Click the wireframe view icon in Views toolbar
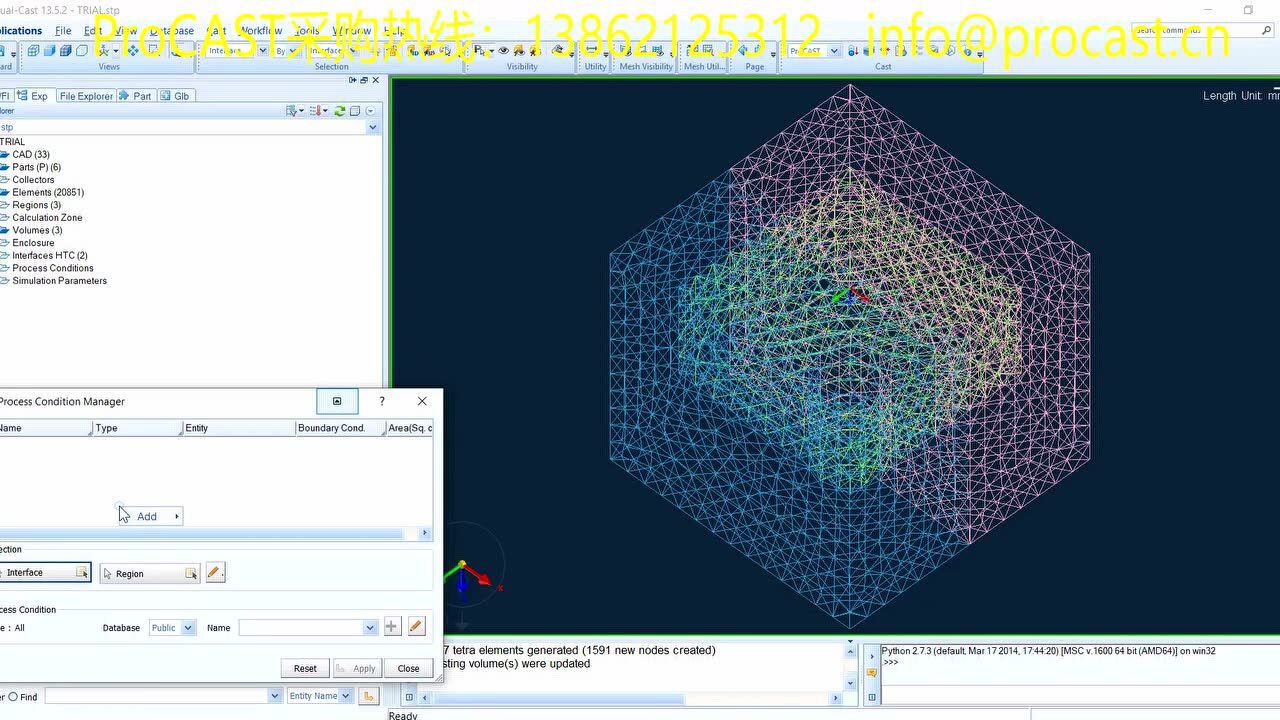The width and height of the screenshot is (1280, 720). [34, 51]
